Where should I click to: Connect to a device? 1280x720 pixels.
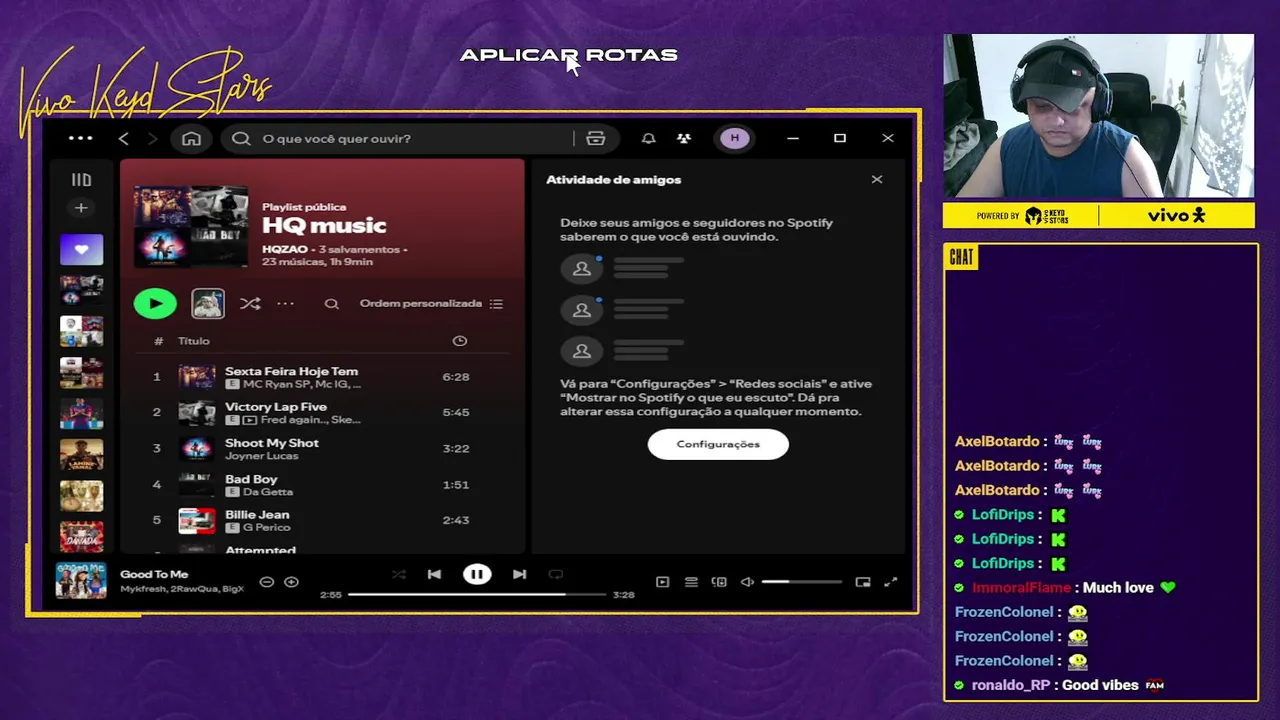coord(719,582)
